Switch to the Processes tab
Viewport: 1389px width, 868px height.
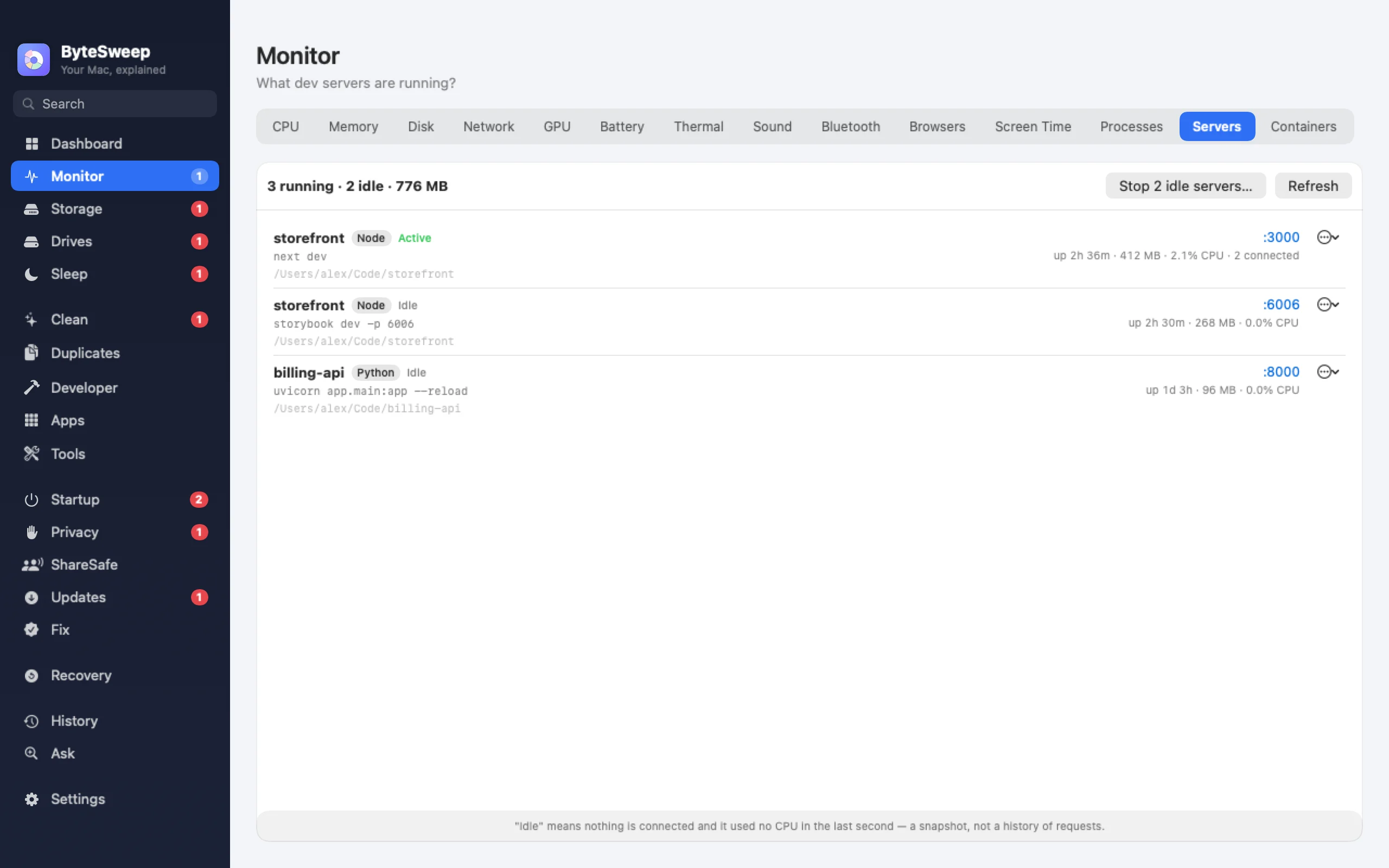coord(1131,126)
